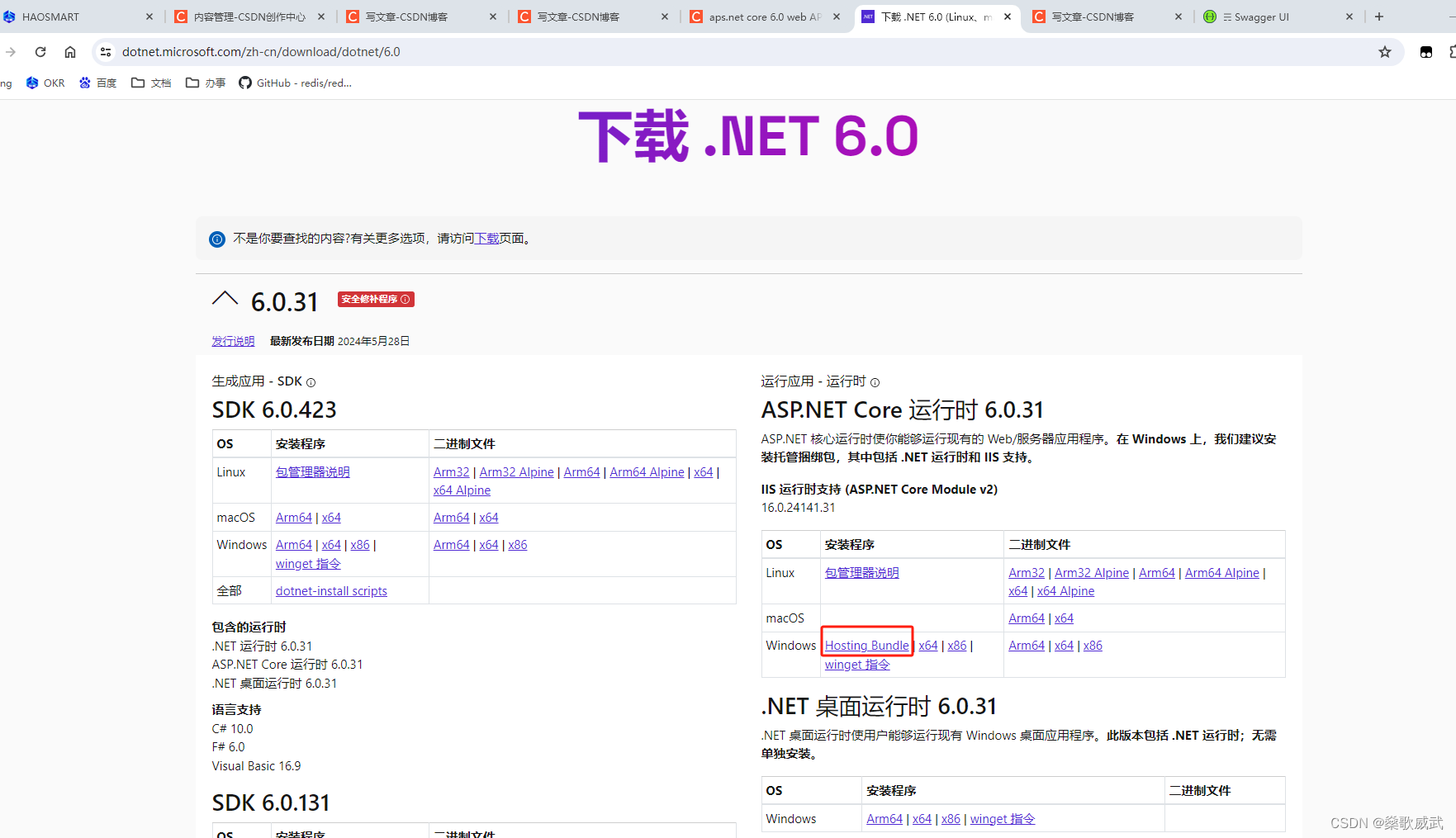This screenshot has height=838, width=1456.
Task: Switch to aps.net core 6.0 web API tab
Action: click(x=766, y=17)
